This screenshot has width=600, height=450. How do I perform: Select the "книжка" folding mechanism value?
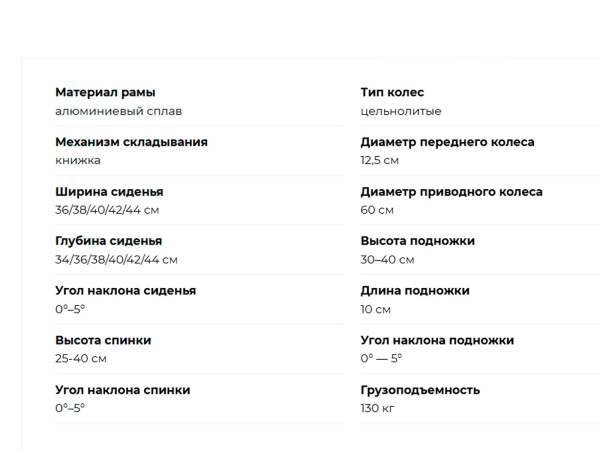pos(78,160)
